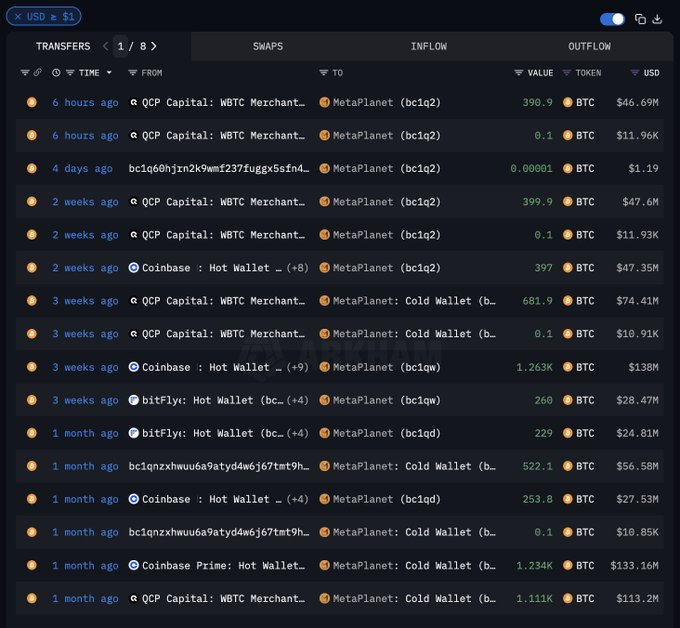Switch to the OUTFLOW tab

click(x=589, y=46)
